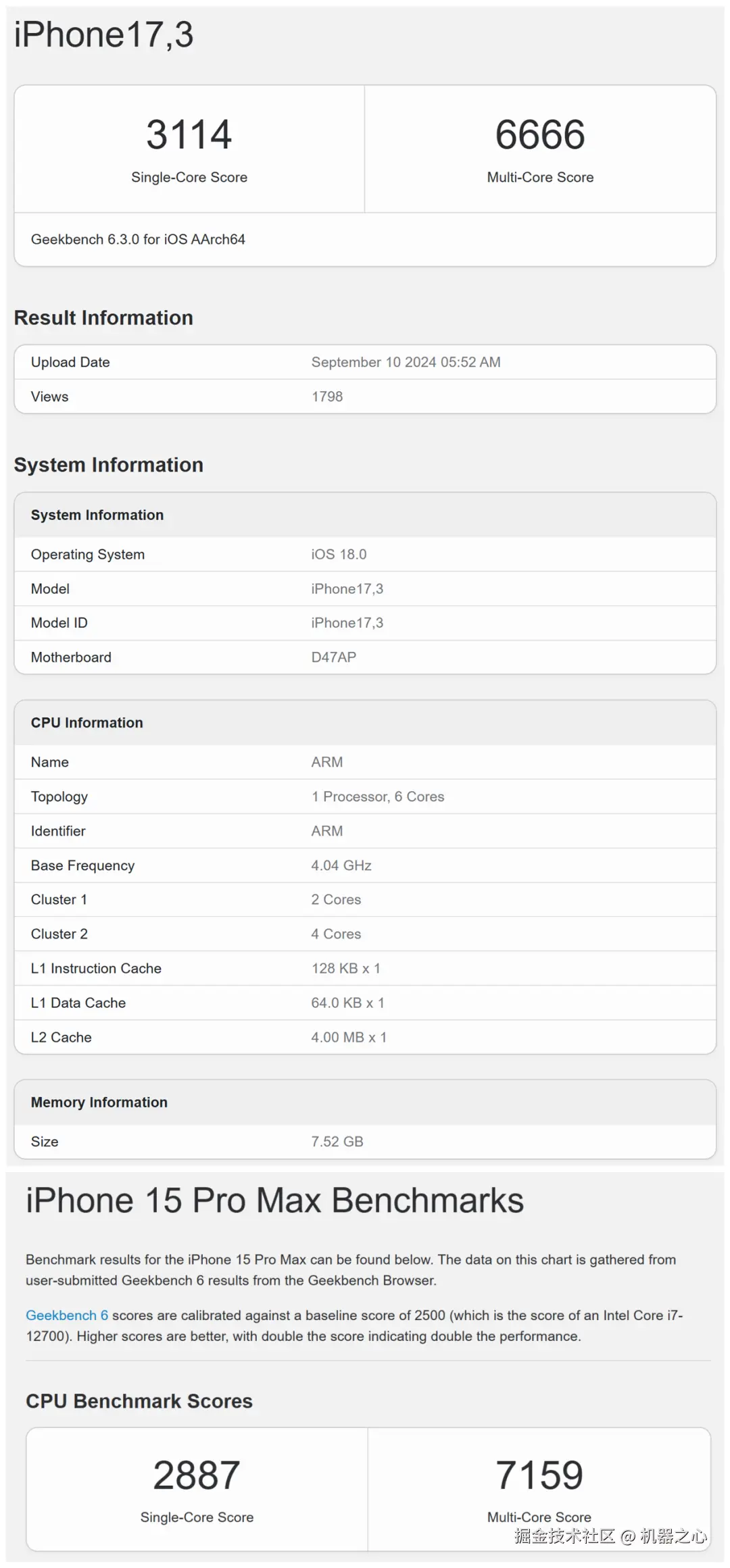Click the L2 Cache value 4.00 MB

(349, 1037)
